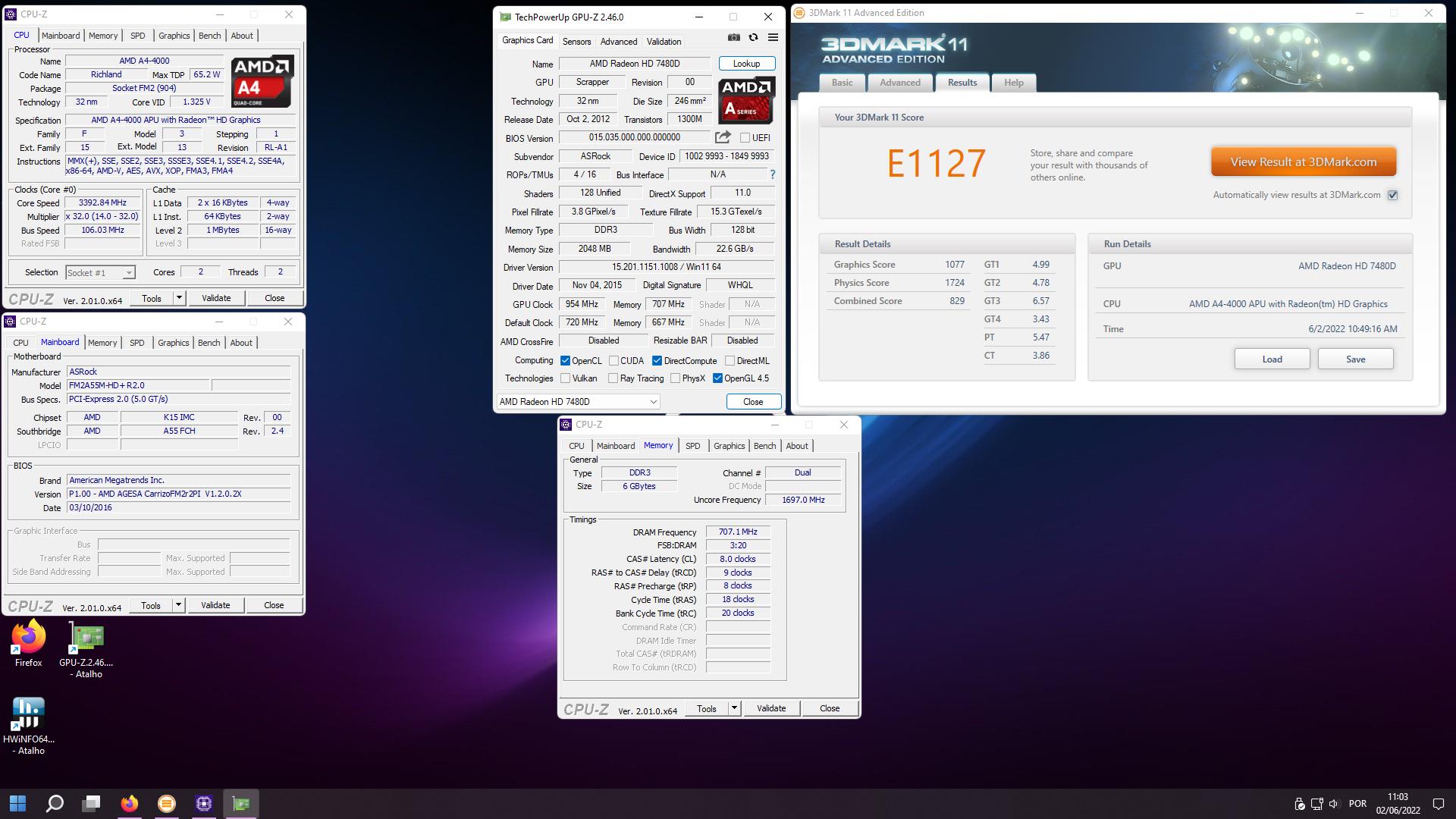
Task: Take a GPU-Z screenshot with the camera icon
Action: (733, 37)
